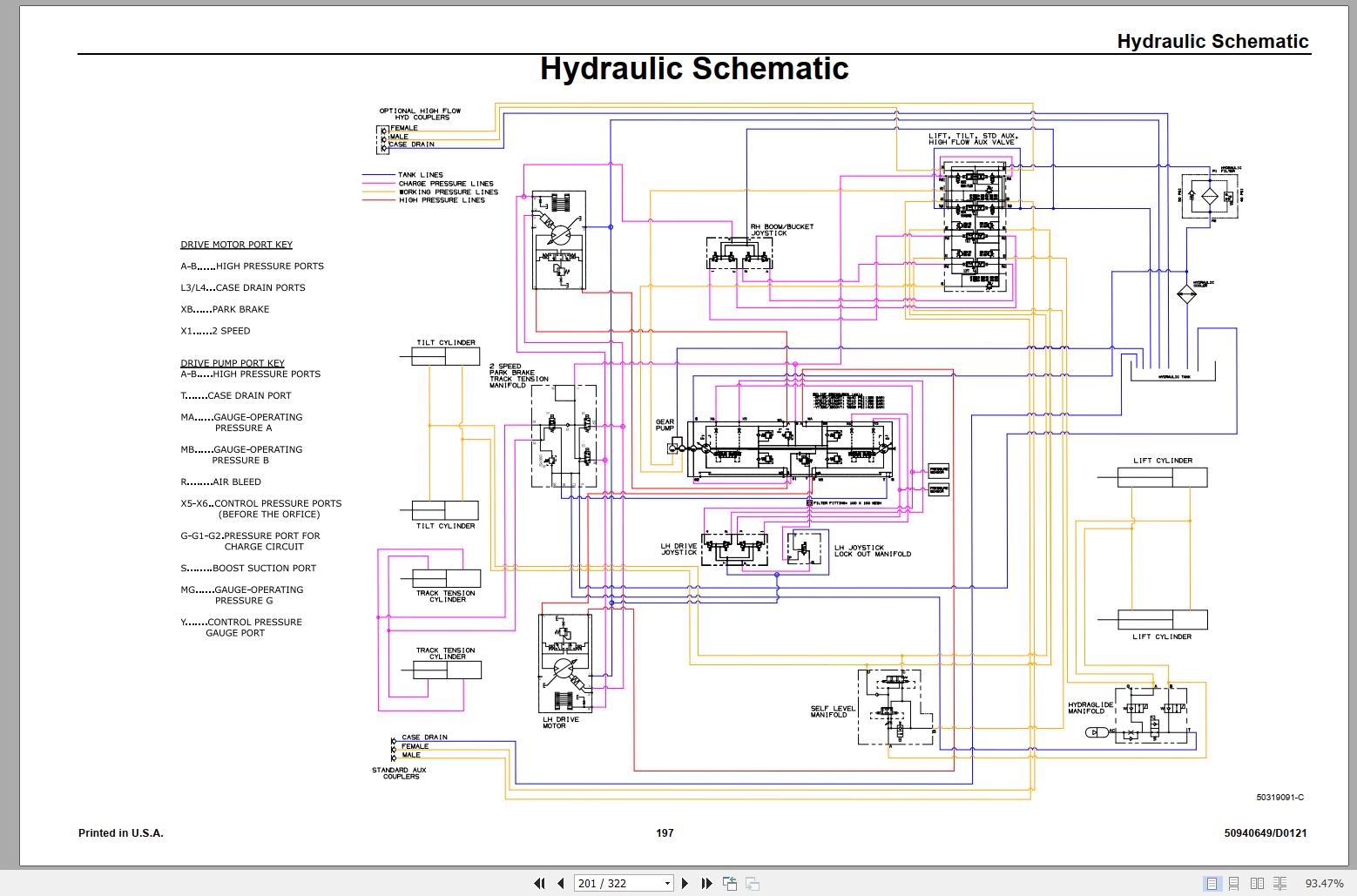Click the Self Level Manifold block
This screenshot has width=1357, height=896.
point(896,707)
